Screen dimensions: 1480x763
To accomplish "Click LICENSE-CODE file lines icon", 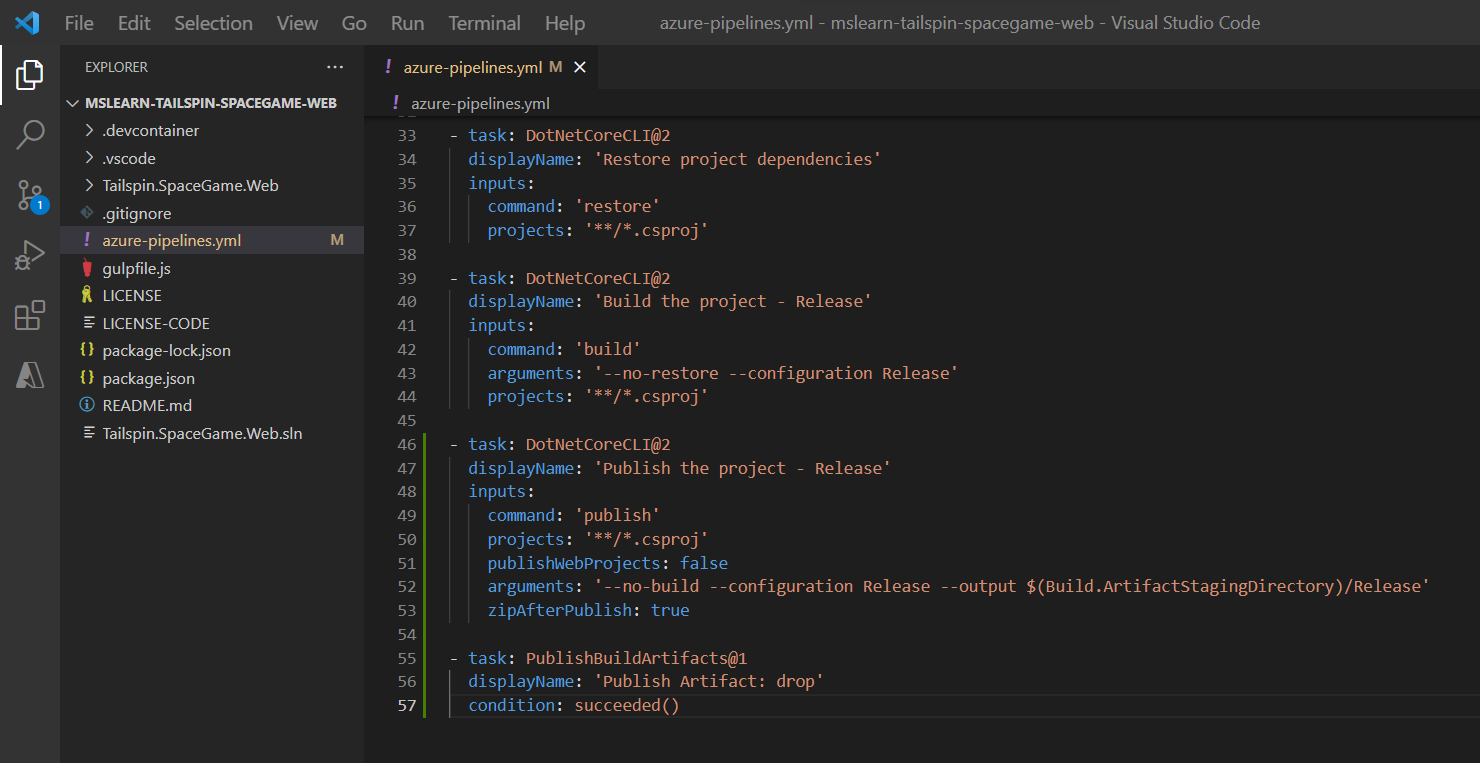I will [87, 323].
